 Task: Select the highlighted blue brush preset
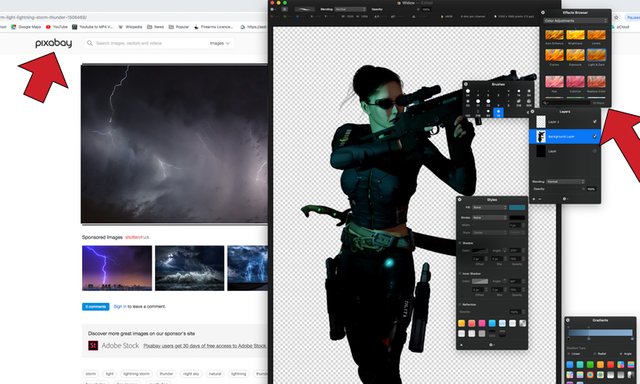tap(498, 113)
